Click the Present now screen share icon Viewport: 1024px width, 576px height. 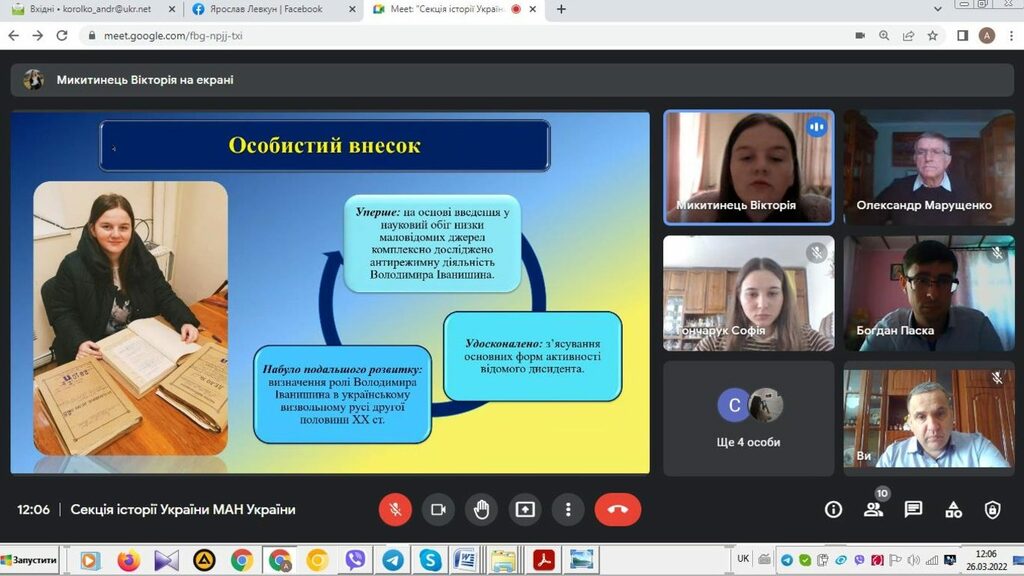click(x=525, y=509)
